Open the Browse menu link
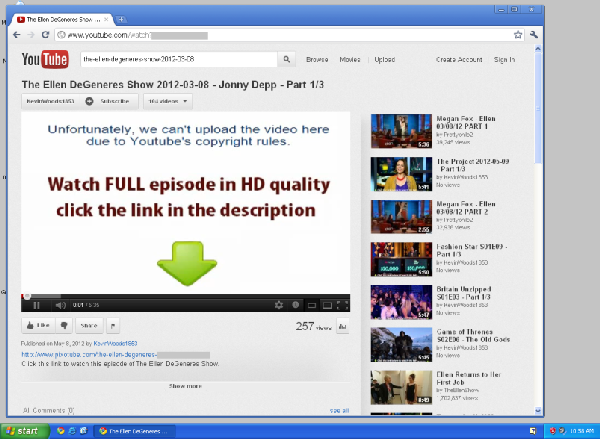Image resolution: width=600 pixels, height=439 pixels. [x=317, y=60]
